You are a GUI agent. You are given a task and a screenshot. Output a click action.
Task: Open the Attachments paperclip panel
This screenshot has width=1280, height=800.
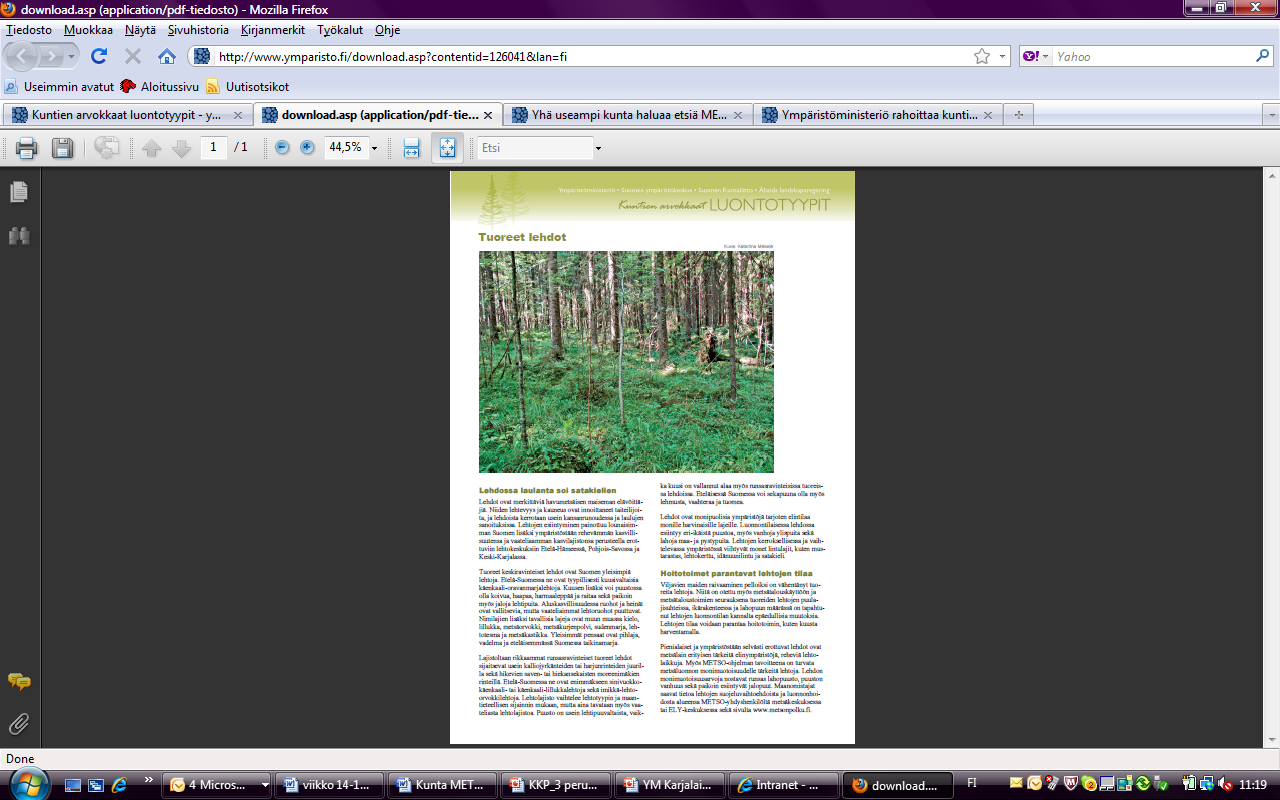point(19,723)
